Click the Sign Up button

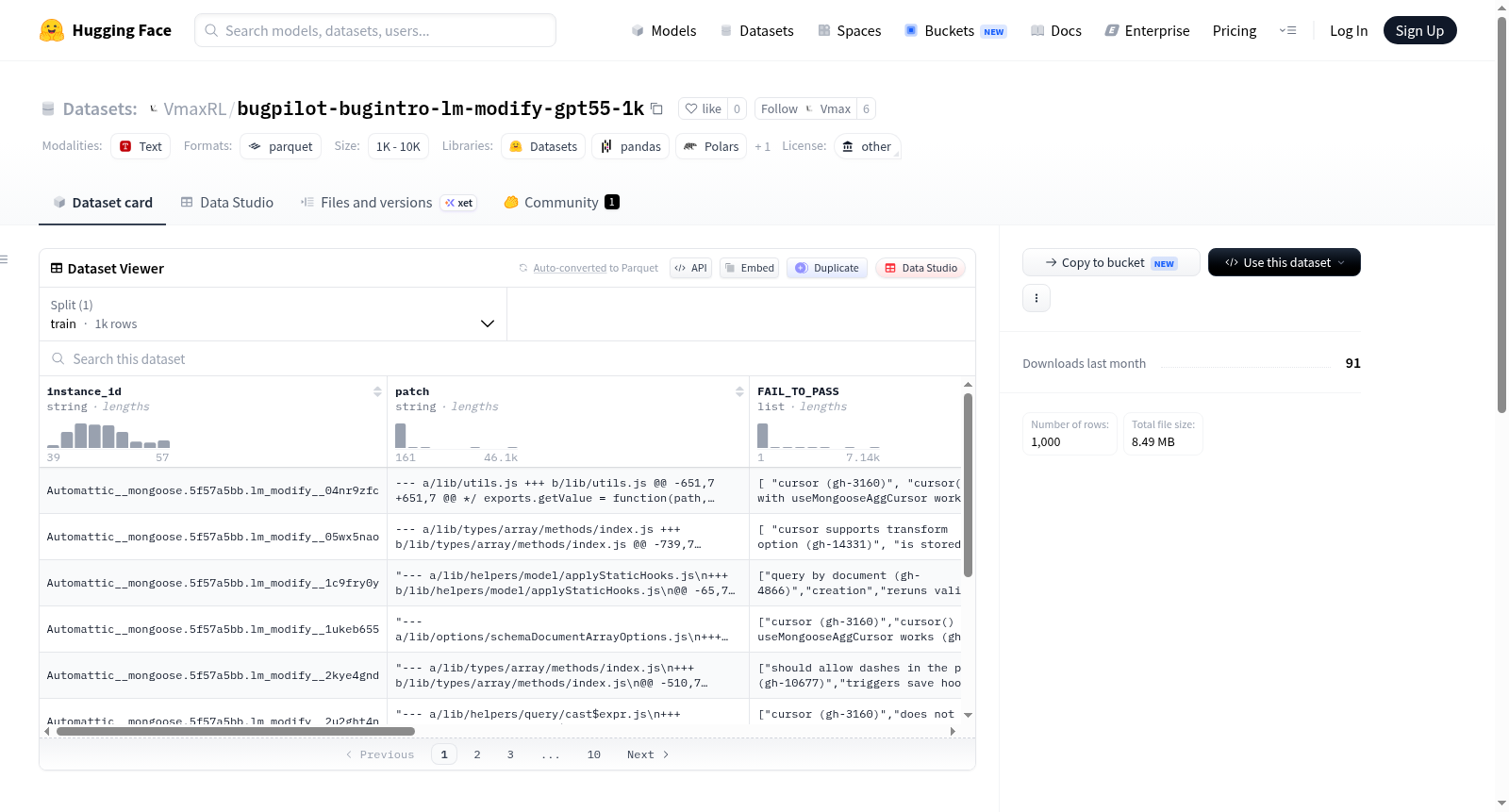click(1420, 30)
